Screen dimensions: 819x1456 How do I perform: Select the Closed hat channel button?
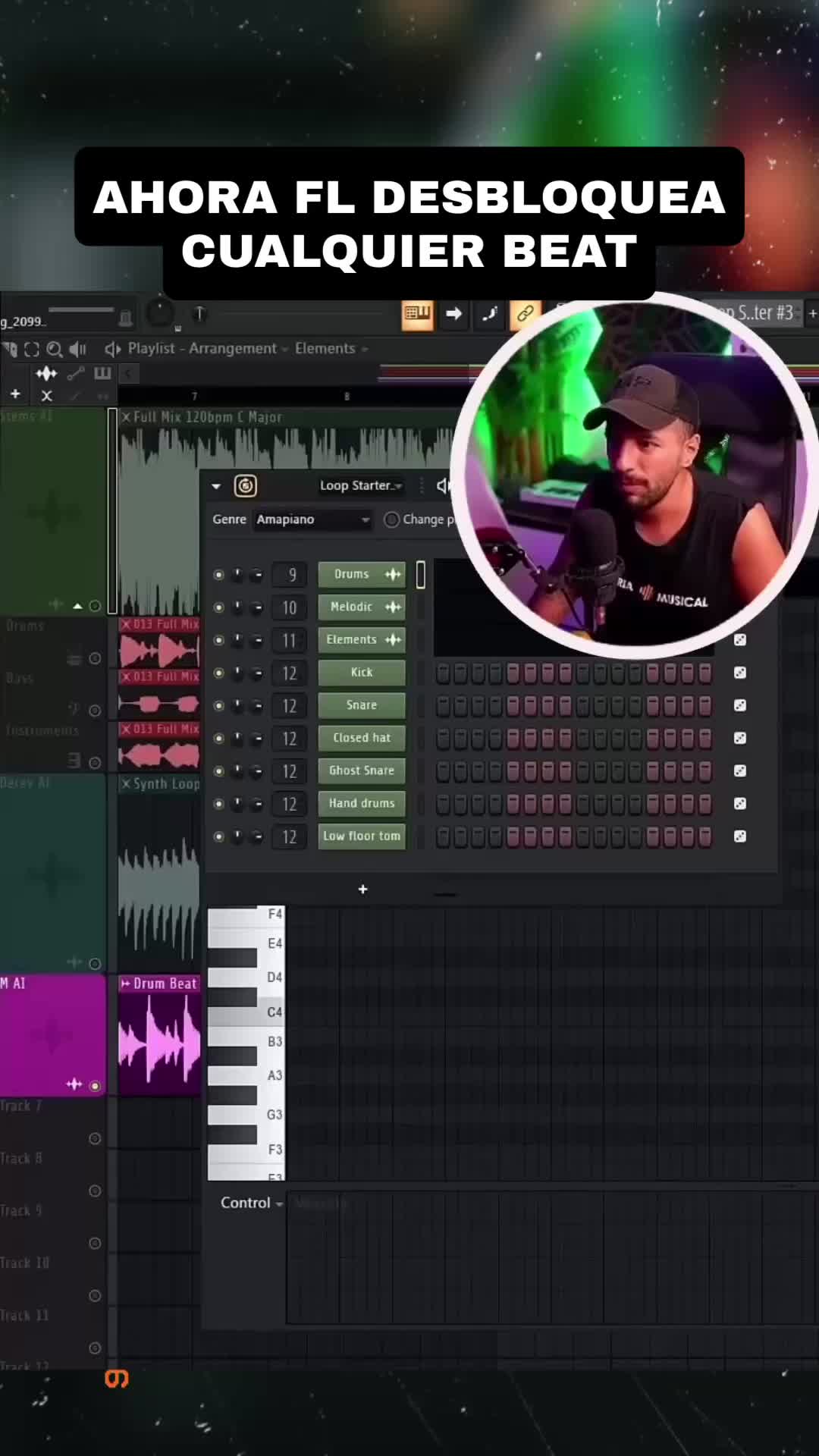(362, 737)
